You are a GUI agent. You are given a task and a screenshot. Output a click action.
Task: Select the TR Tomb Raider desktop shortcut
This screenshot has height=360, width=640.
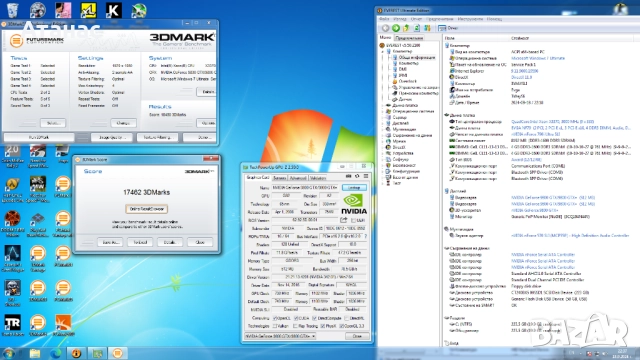click(12, 325)
